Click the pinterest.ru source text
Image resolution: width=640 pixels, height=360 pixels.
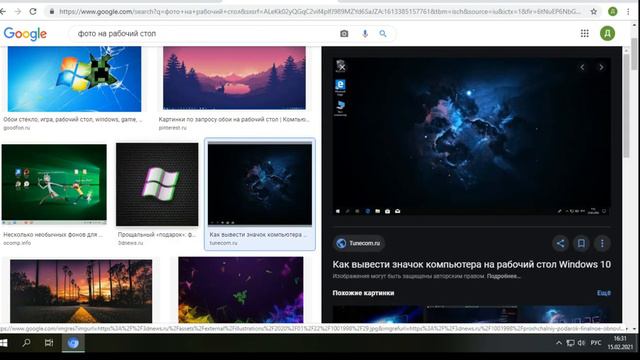click(x=173, y=128)
